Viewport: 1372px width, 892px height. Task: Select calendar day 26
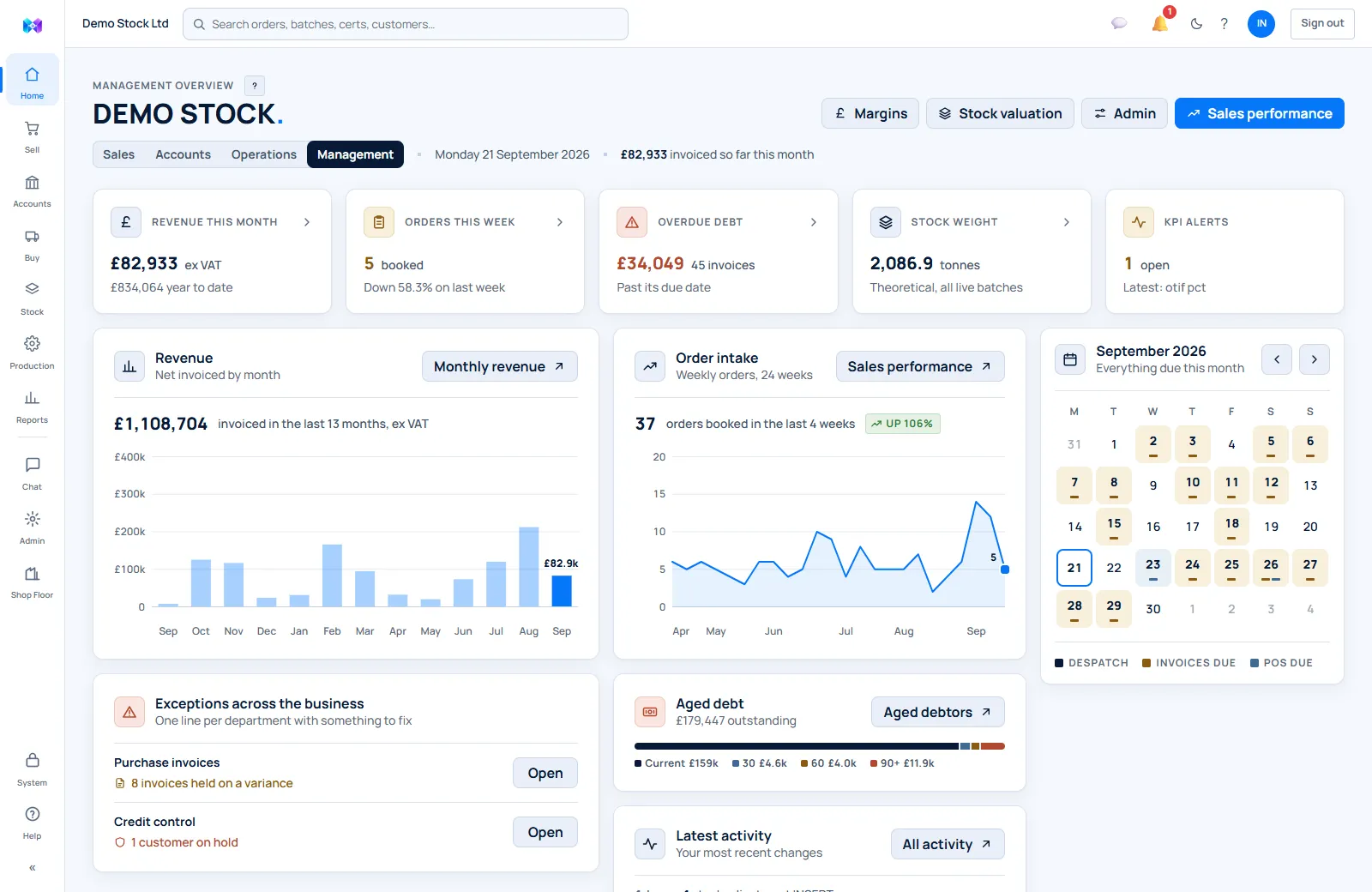(x=1271, y=568)
